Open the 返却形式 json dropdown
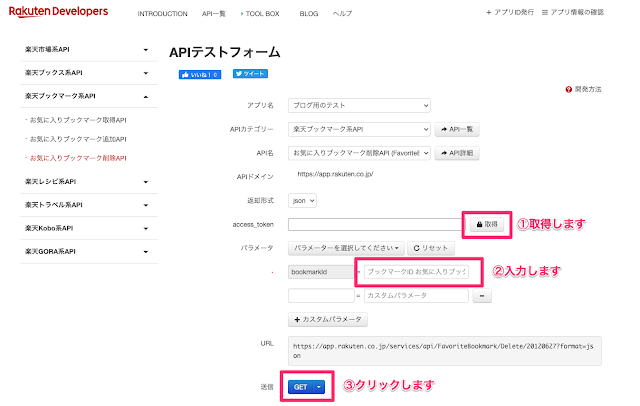Screen dimensions: 640x406 coord(302,201)
